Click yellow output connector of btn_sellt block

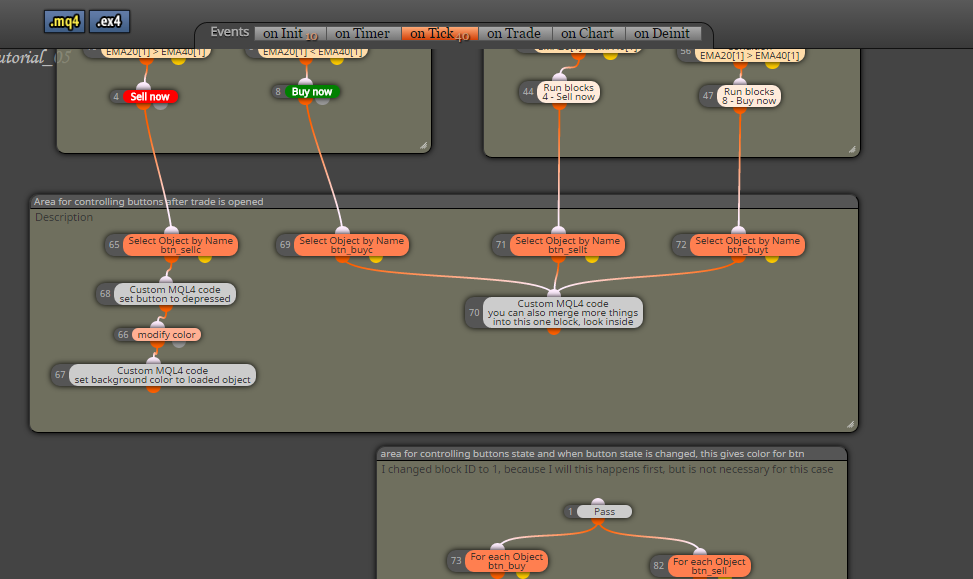pyautogui.click(x=592, y=258)
